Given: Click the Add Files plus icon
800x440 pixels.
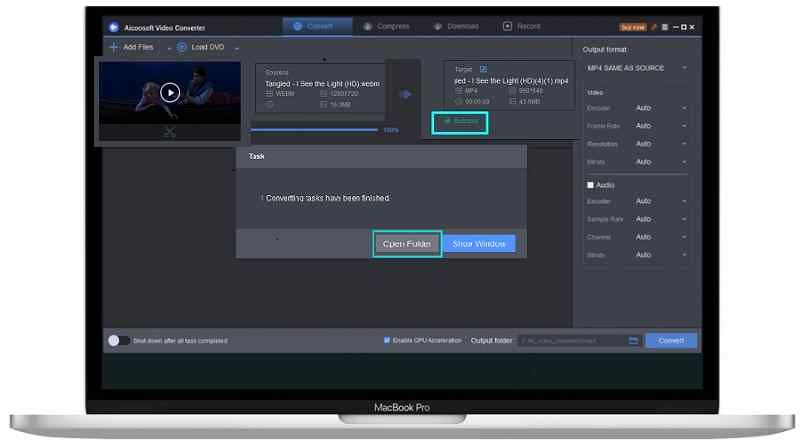Looking at the screenshot, I should tap(114, 47).
